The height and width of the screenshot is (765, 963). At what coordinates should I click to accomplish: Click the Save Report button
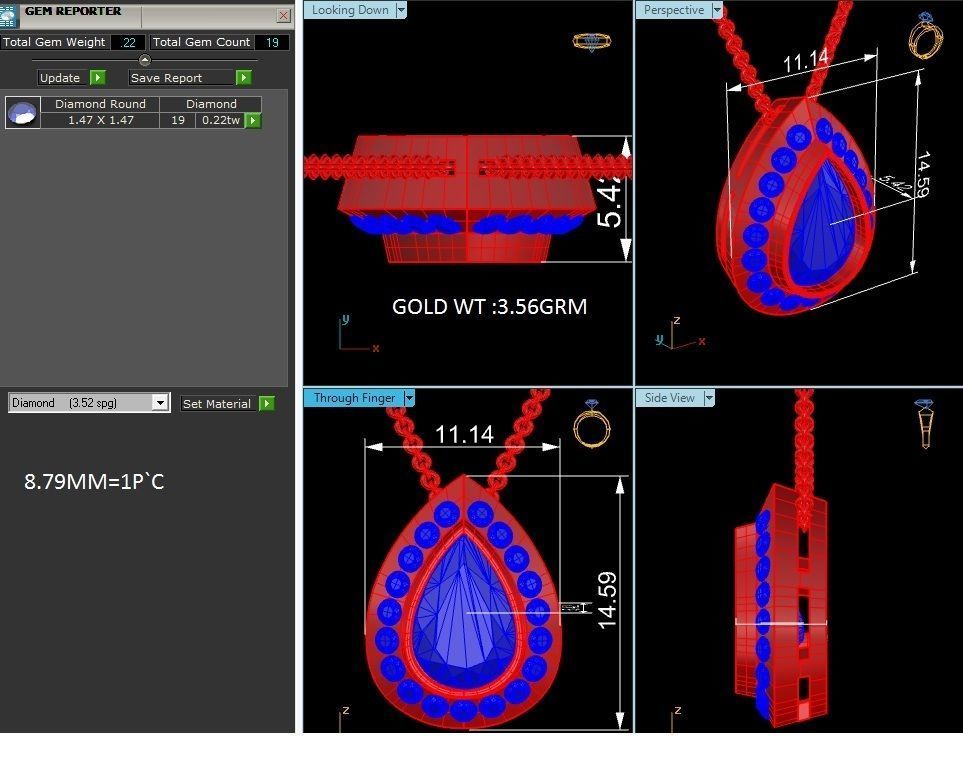(x=182, y=77)
